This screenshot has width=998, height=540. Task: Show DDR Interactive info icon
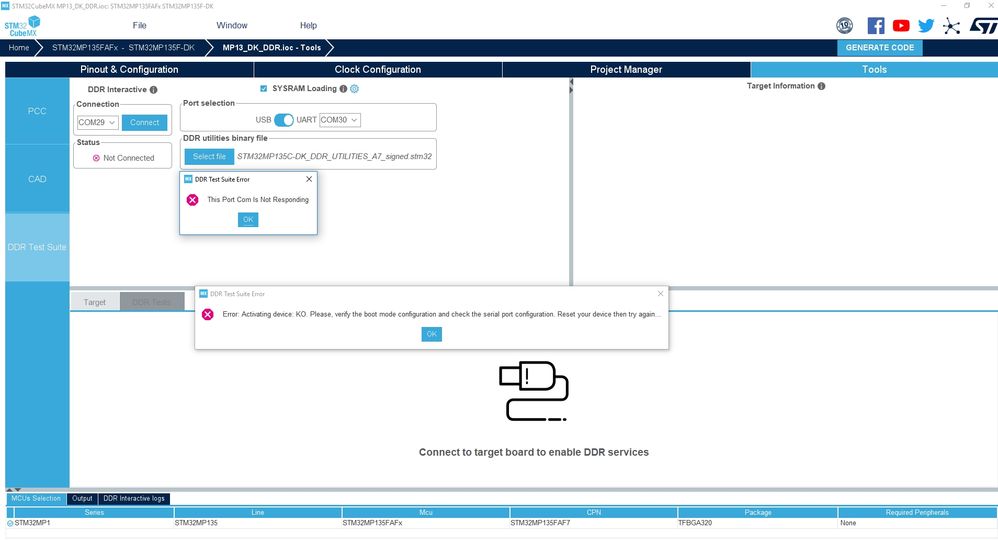pyautogui.click(x=153, y=90)
